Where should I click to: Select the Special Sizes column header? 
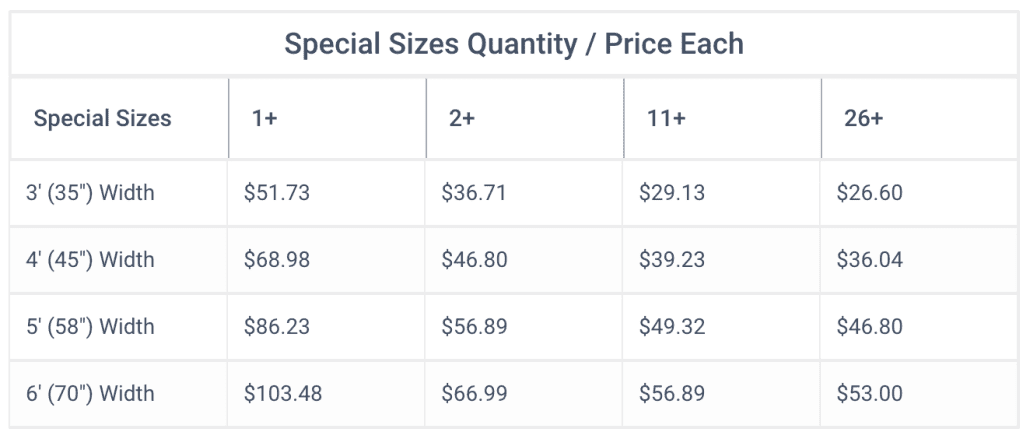click(102, 118)
